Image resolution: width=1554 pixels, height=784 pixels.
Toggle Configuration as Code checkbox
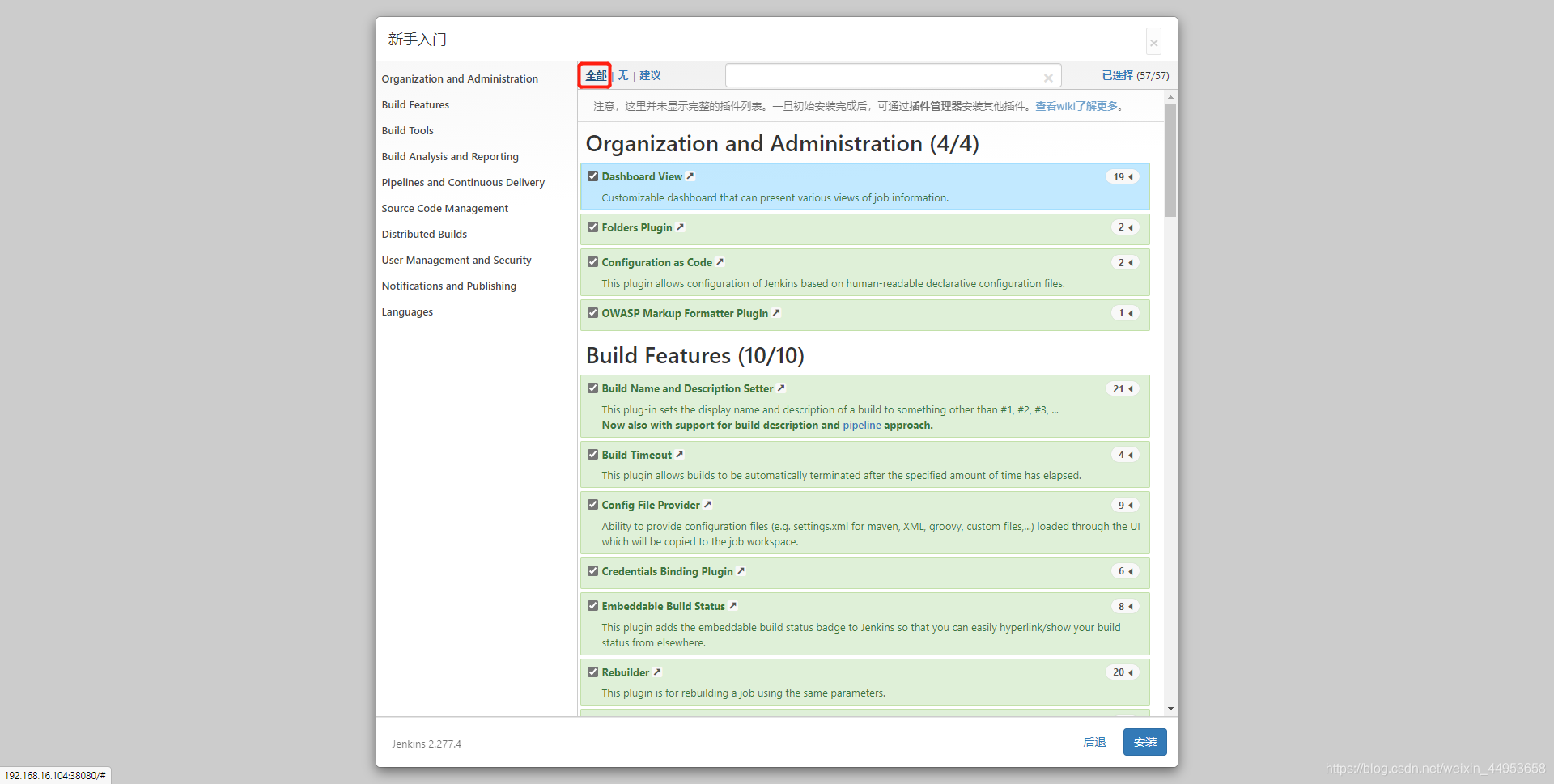pyautogui.click(x=592, y=262)
